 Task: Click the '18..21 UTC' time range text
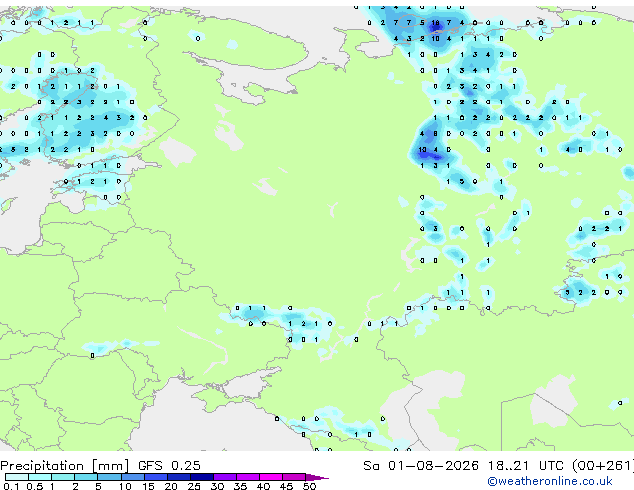[x=525, y=466]
